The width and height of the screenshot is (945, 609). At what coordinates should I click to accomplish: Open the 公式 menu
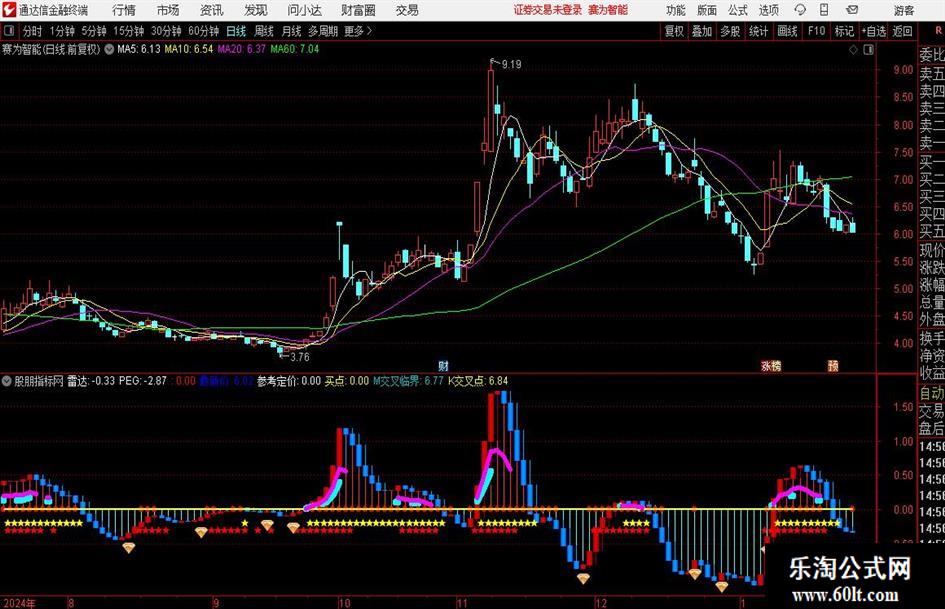pyautogui.click(x=738, y=10)
